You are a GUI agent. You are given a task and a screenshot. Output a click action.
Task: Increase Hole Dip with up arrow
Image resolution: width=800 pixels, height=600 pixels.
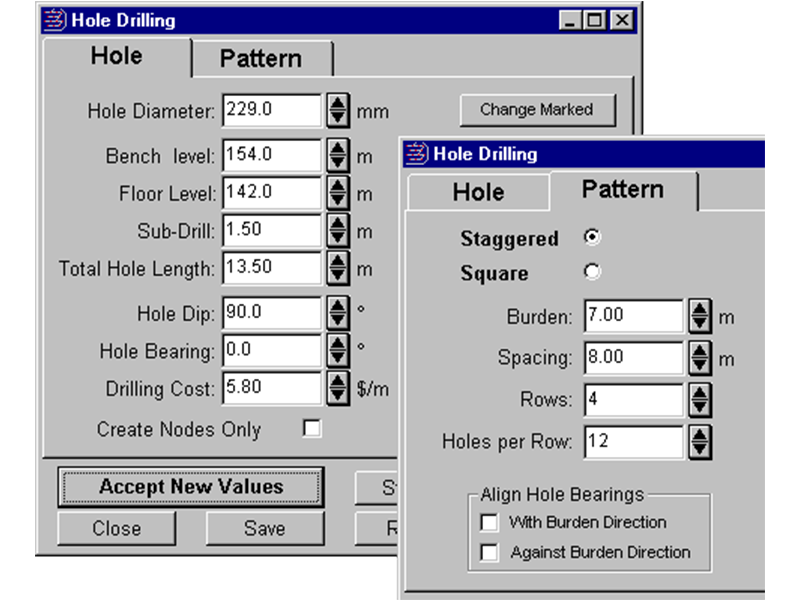click(338, 305)
